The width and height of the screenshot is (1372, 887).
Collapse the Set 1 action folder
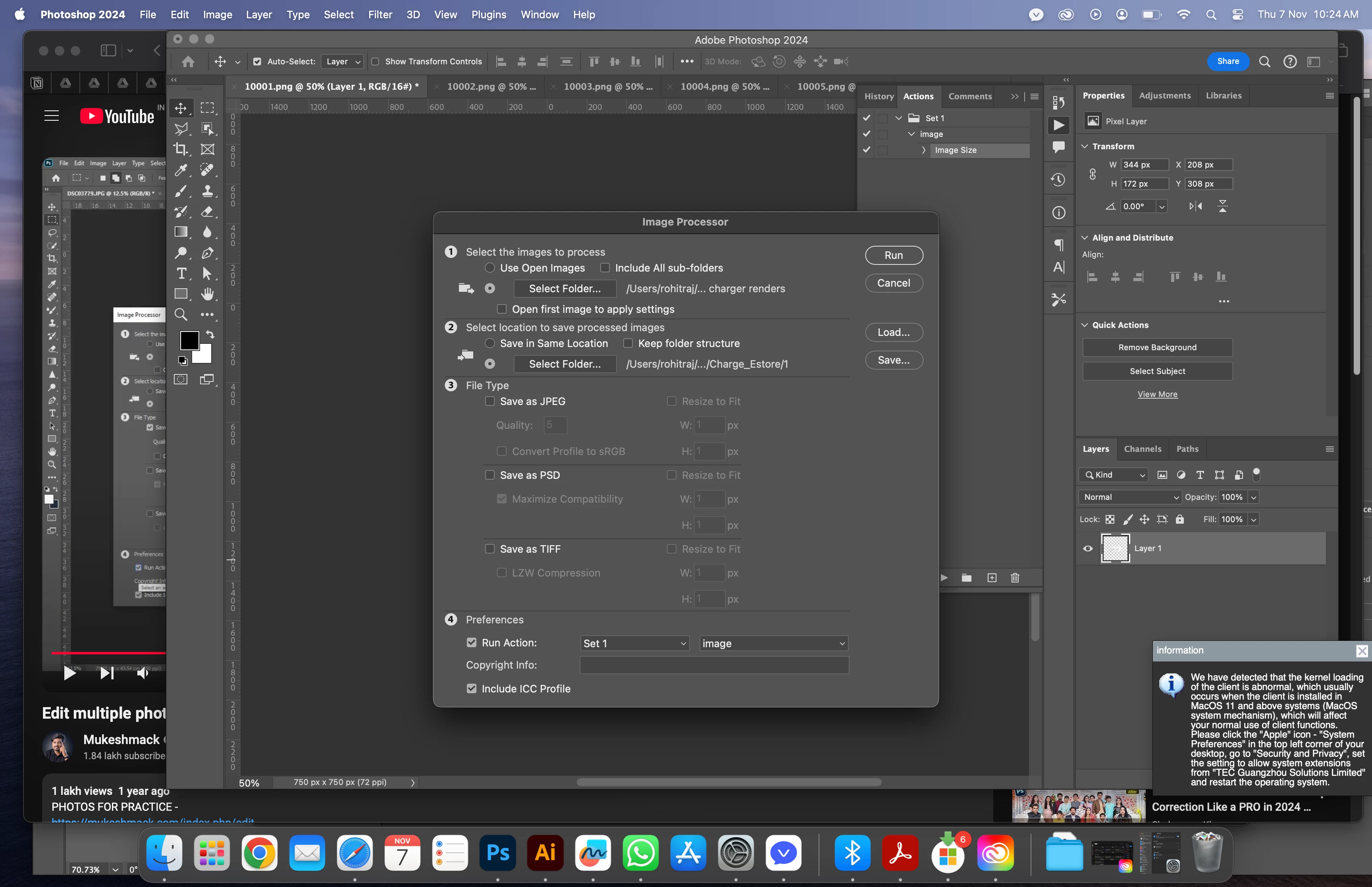tap(898, 118)
